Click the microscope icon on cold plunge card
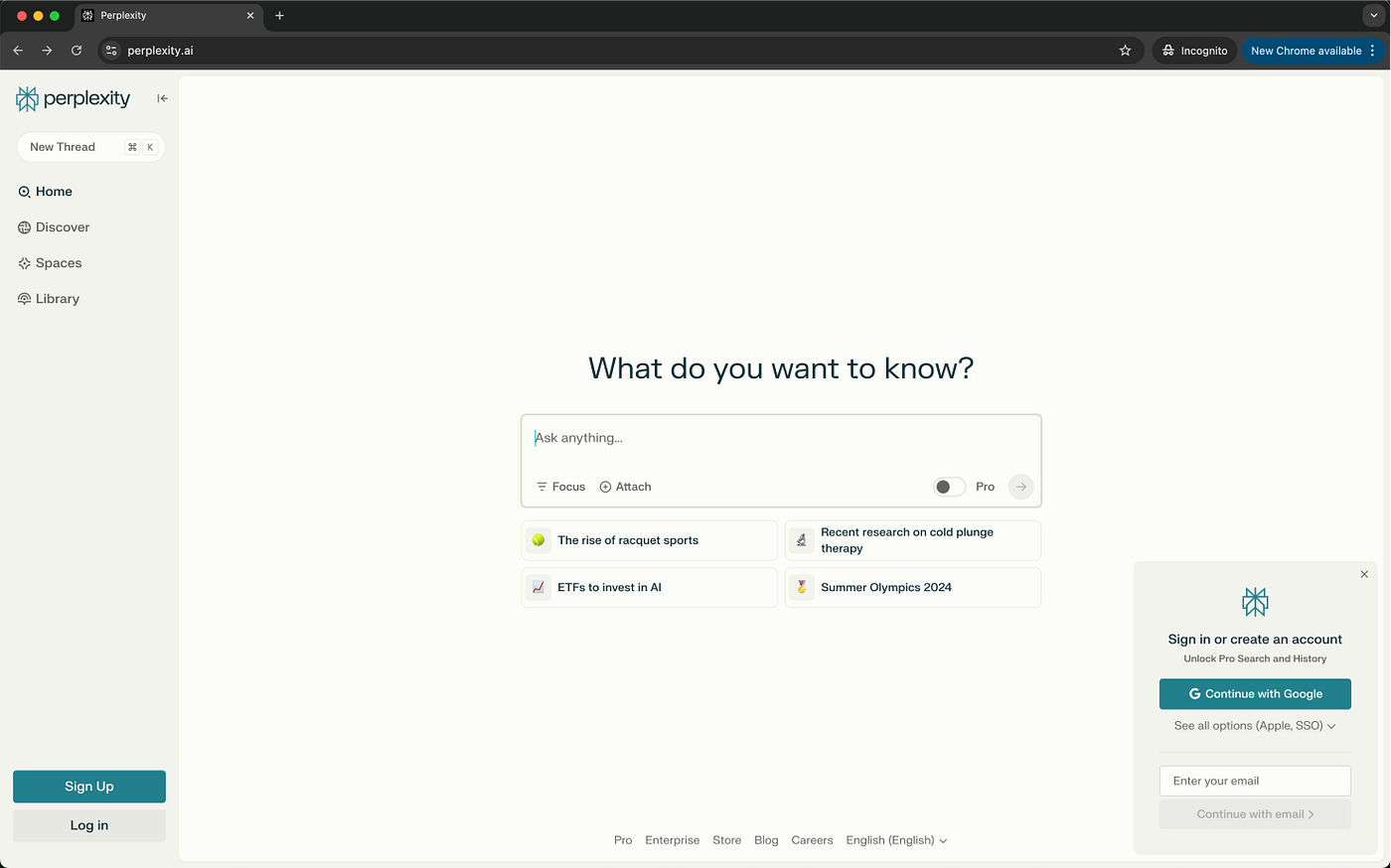This screenshot has height=868, width=1391. click(802, 540)
